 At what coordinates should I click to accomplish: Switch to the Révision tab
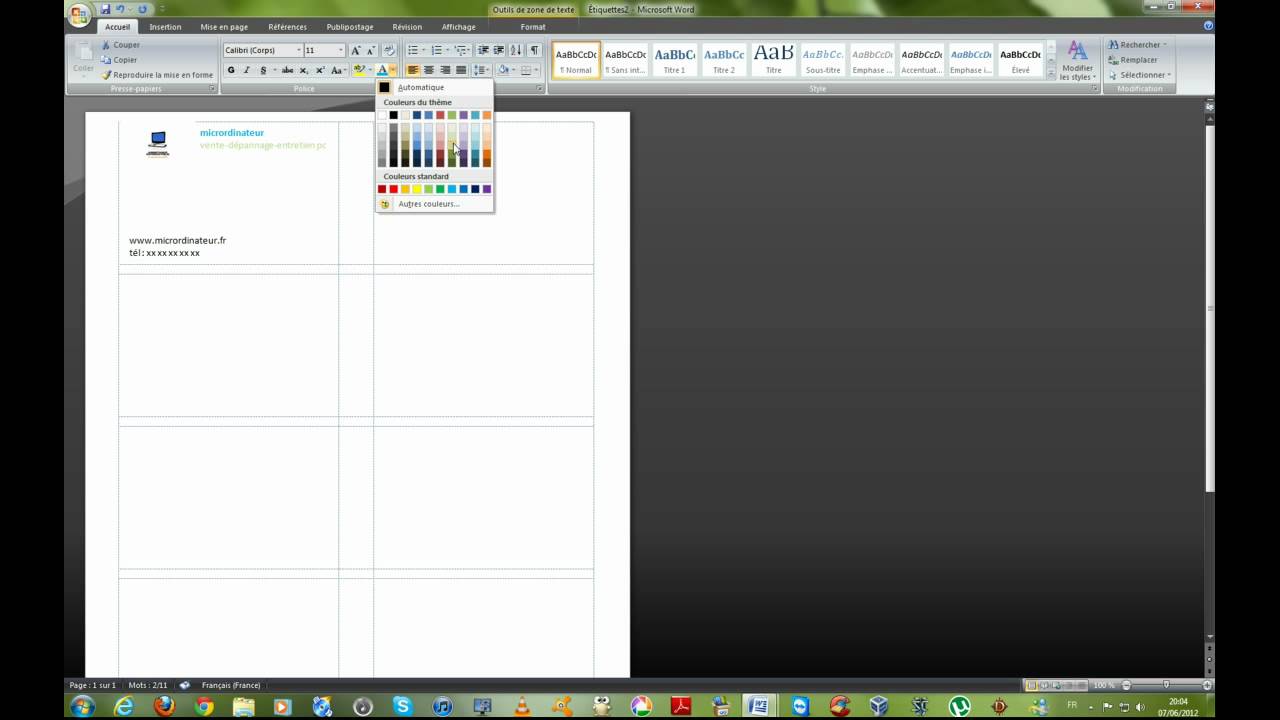[x=407, y=27]
